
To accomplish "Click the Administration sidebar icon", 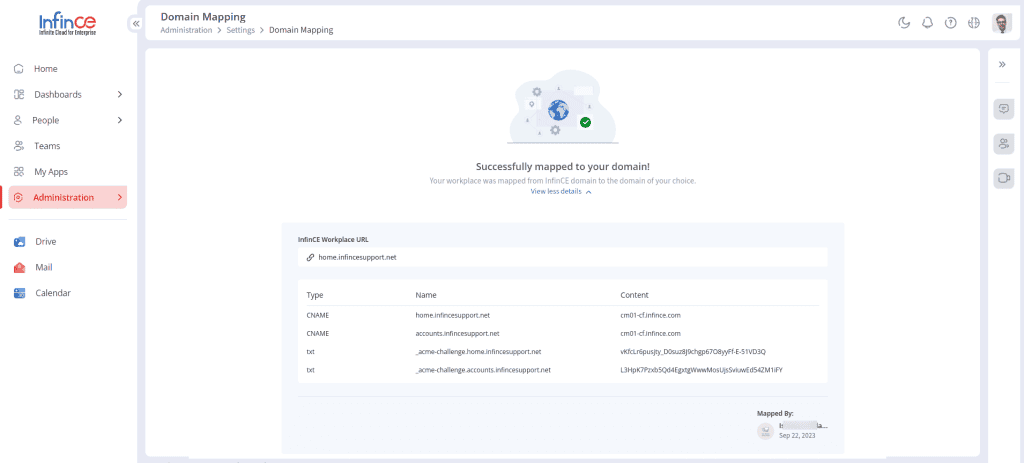I will click(19, 198).
